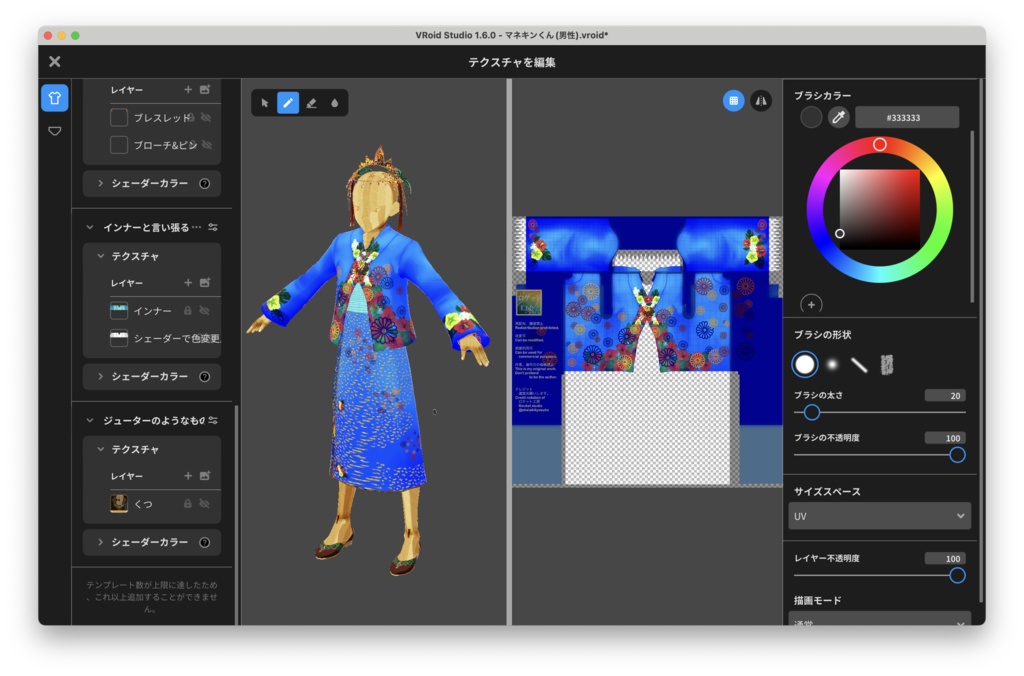Choose the round hard brush shape
Image resolution: width=1024 pixels, height=676 pixels.
tap(805, 364)
